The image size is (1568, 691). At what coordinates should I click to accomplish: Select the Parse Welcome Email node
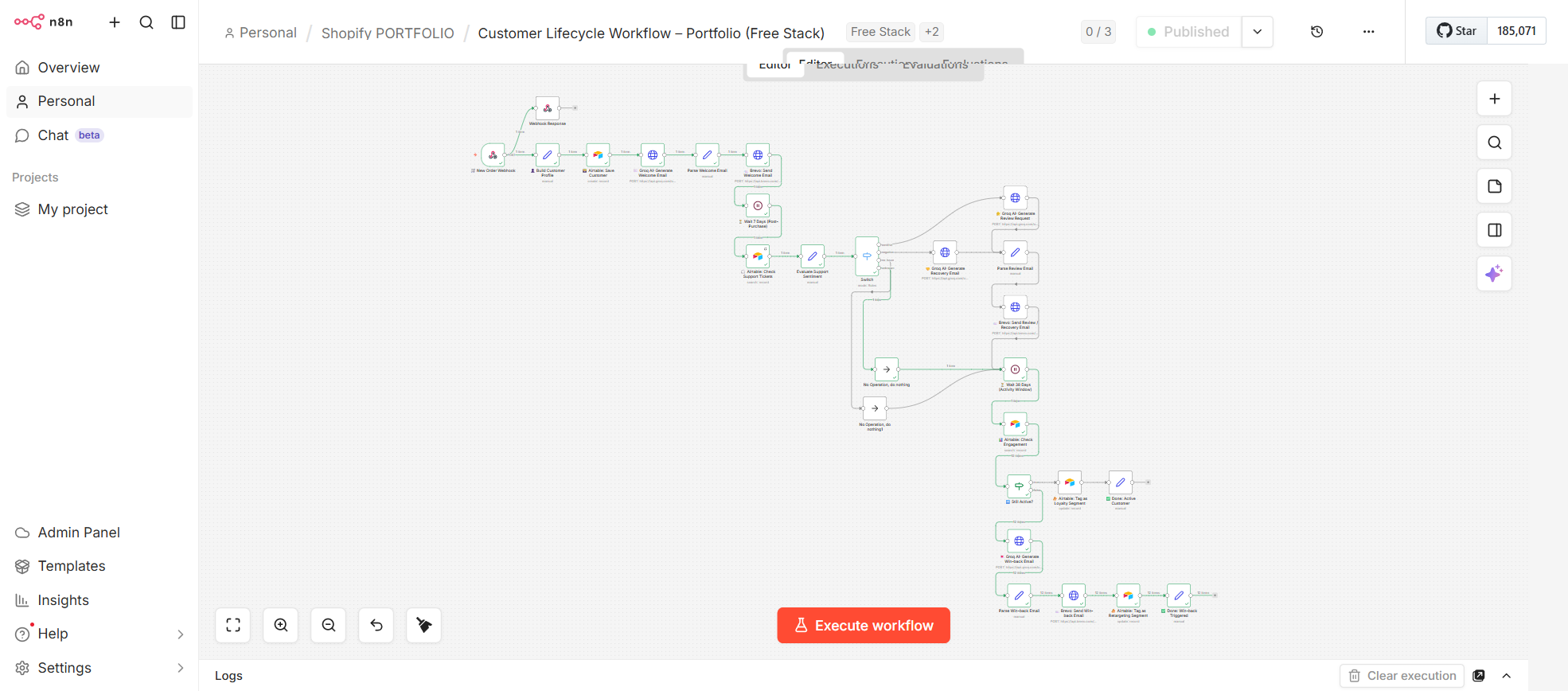tap(707, 155)
